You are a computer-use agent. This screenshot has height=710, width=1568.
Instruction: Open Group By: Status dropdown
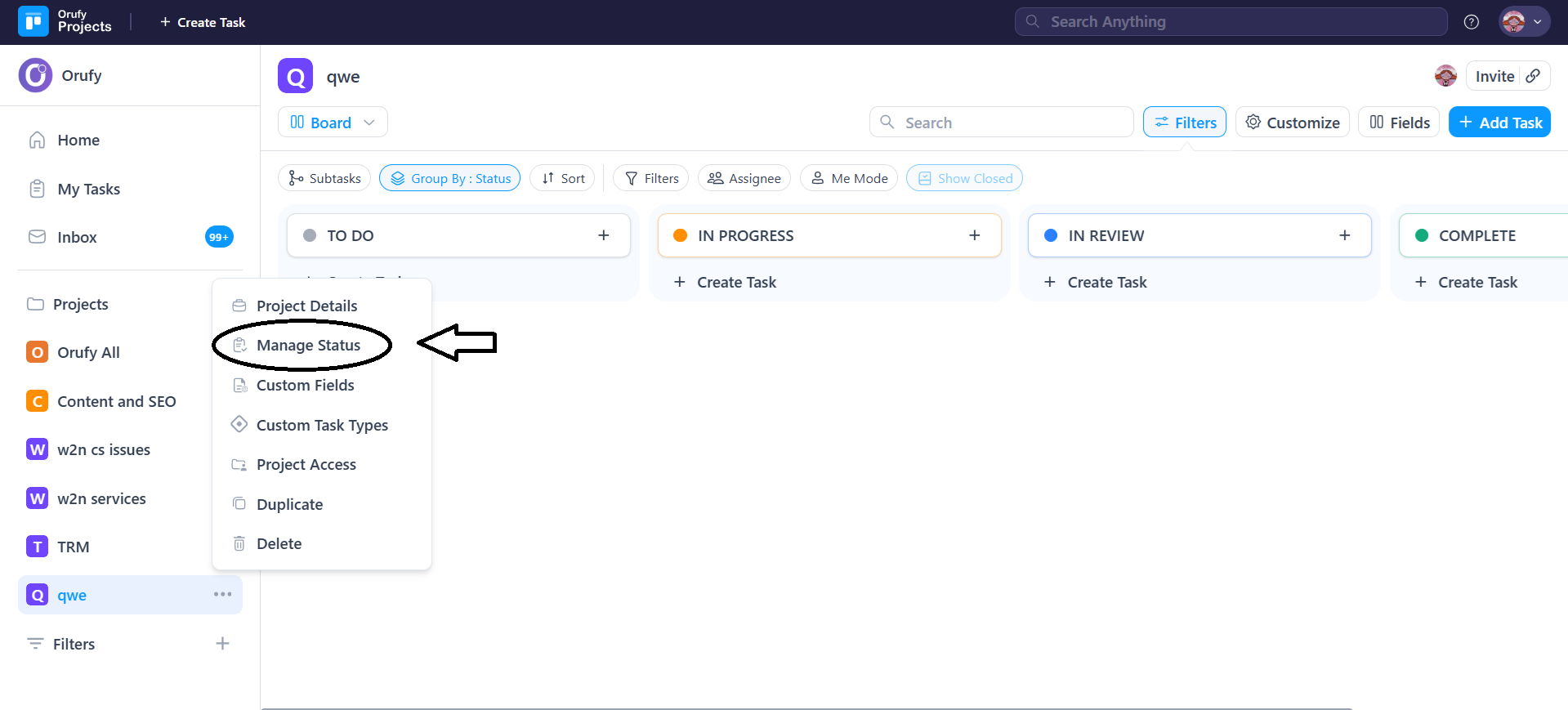(x=449, y=178)
